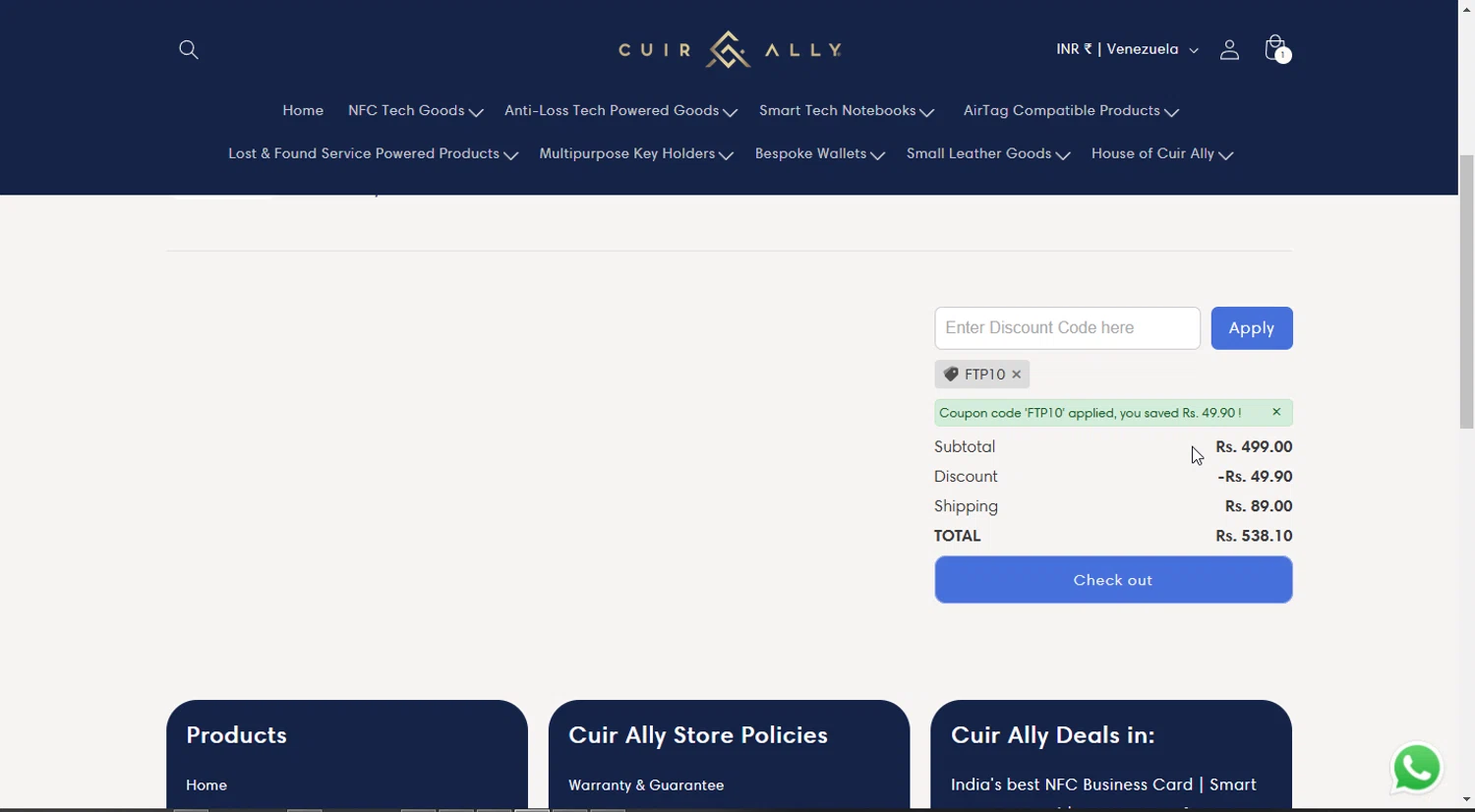
Task: Click the Apply discount button
Action: [x=1252, y=328]
